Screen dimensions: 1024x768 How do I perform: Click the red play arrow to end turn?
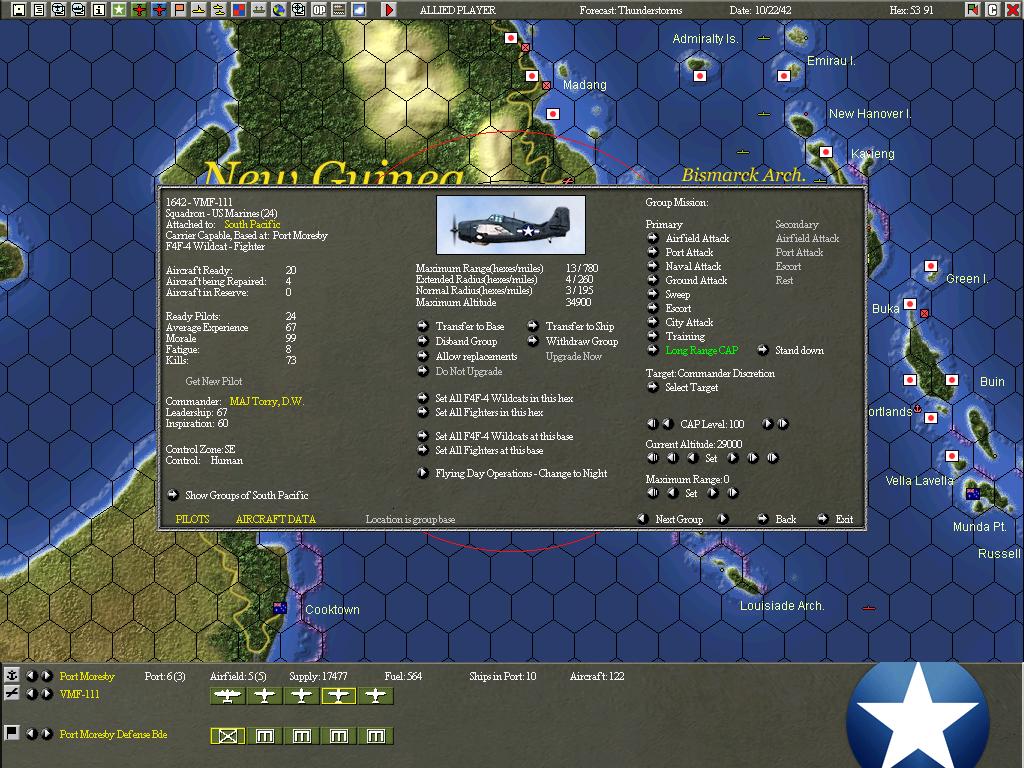click(x=389, y=9)
